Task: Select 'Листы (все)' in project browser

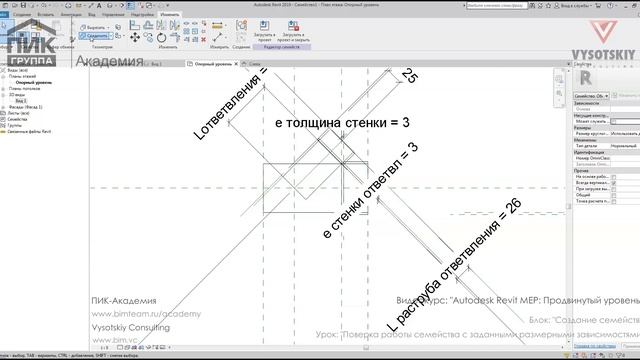Action: pyautogui.click(x=19, y=113)
